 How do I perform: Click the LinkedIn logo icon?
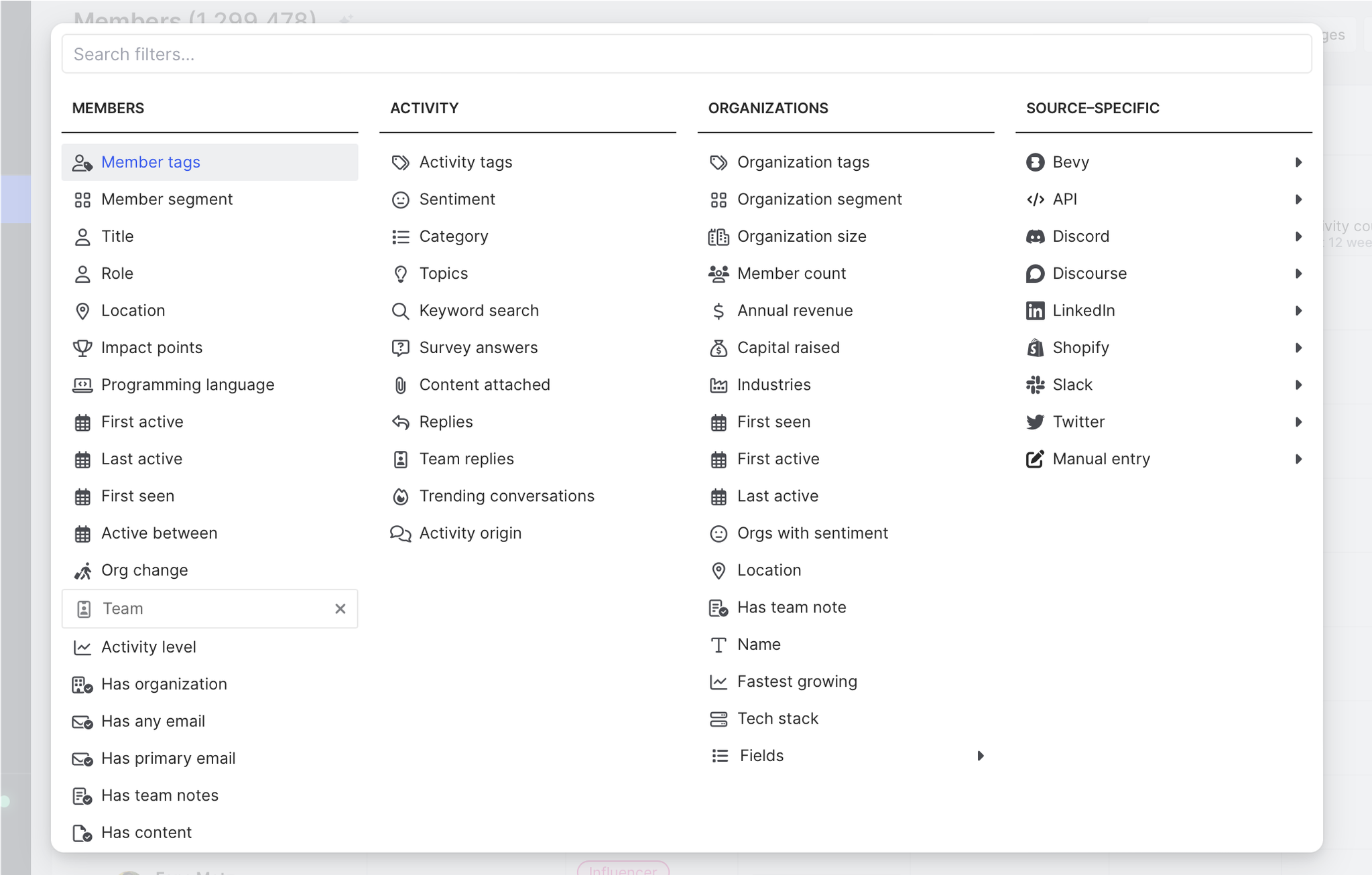[x=1035, y=311]
